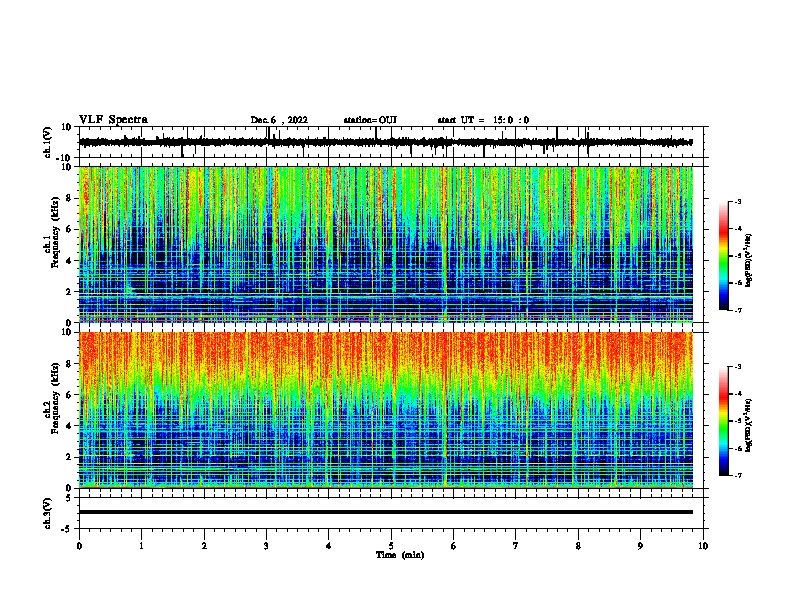Click time axis tick label '4'

pos(329,546)
